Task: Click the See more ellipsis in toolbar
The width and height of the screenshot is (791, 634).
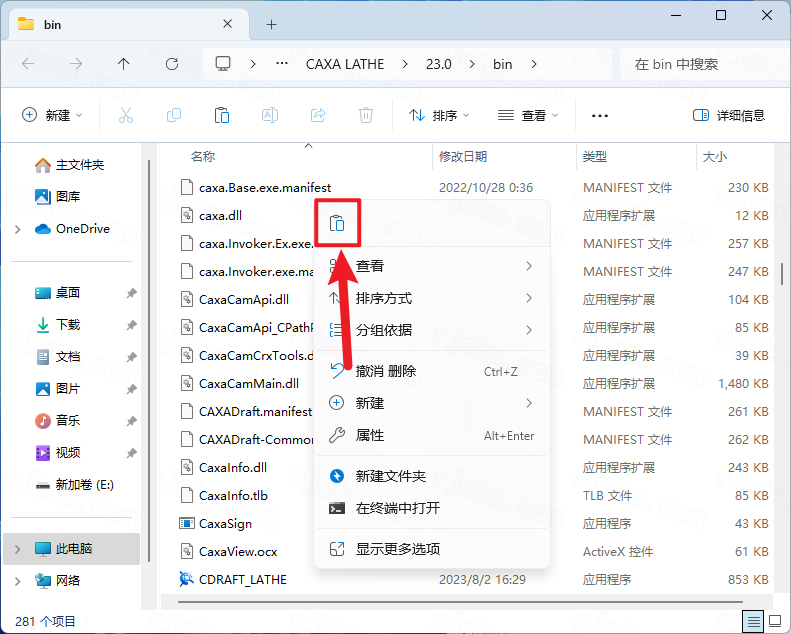Action: tap(600, 116)
